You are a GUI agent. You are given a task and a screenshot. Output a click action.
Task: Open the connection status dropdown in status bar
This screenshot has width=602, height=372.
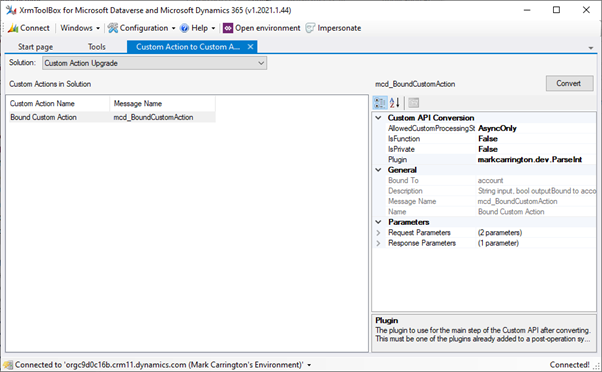point(309,365)
